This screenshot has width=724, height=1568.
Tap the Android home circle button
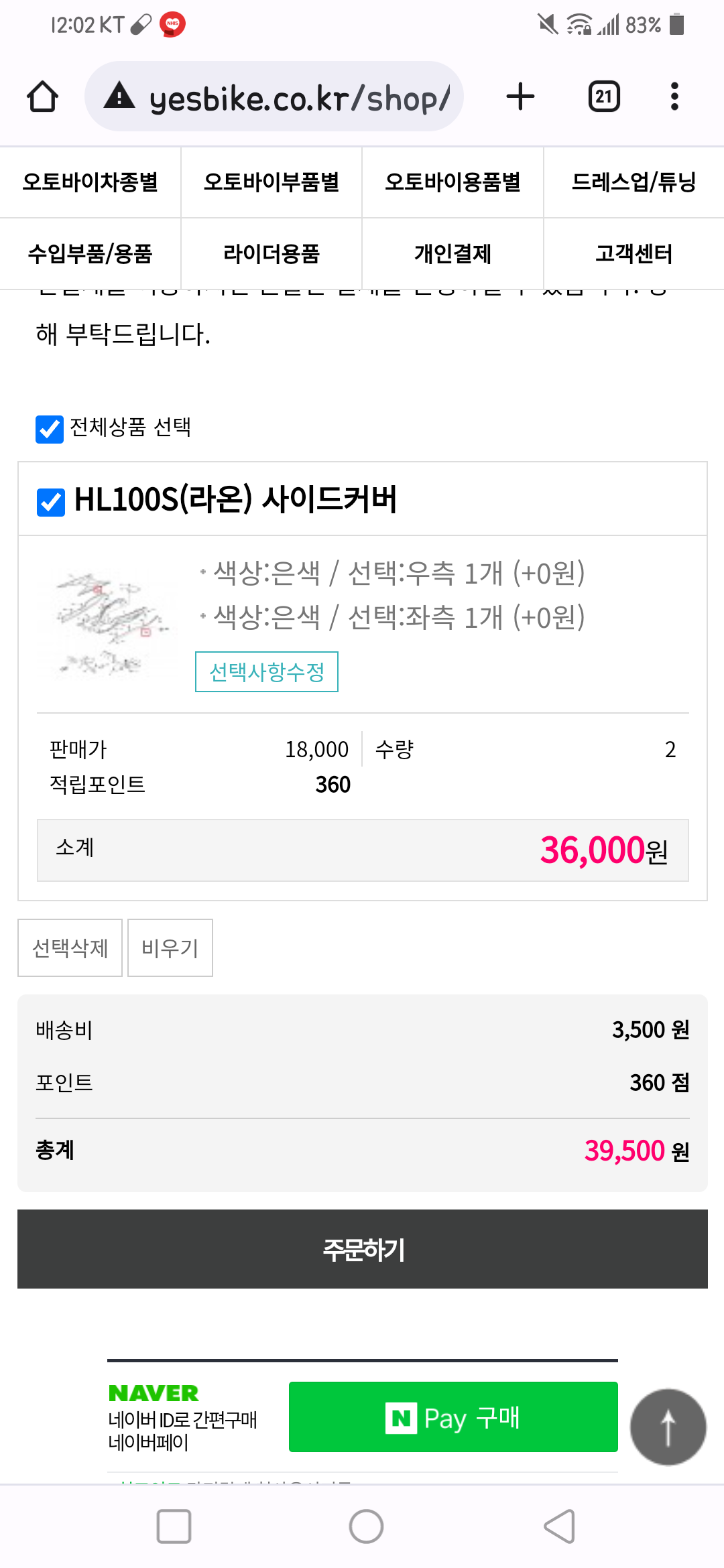point(366,1526)
